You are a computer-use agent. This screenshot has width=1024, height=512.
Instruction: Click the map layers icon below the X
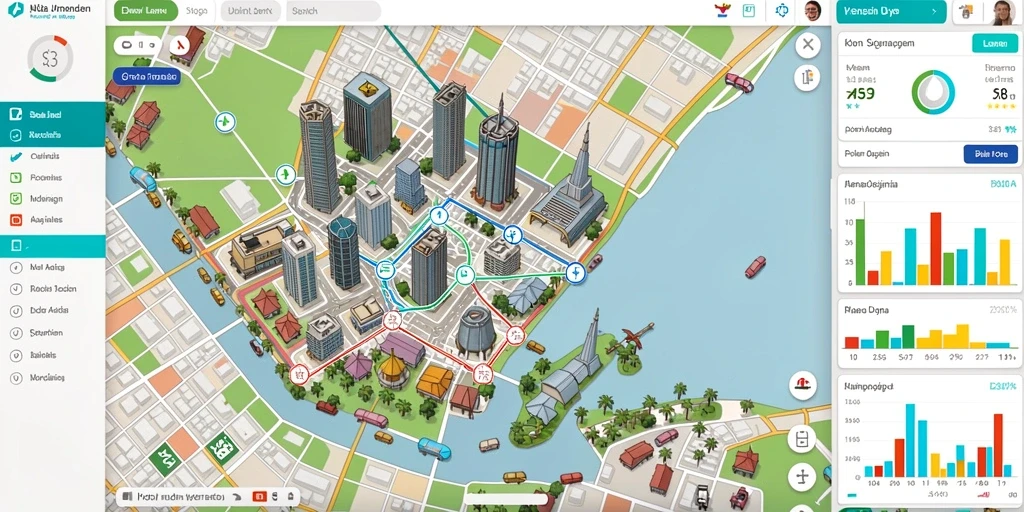(x=808, y=77)
